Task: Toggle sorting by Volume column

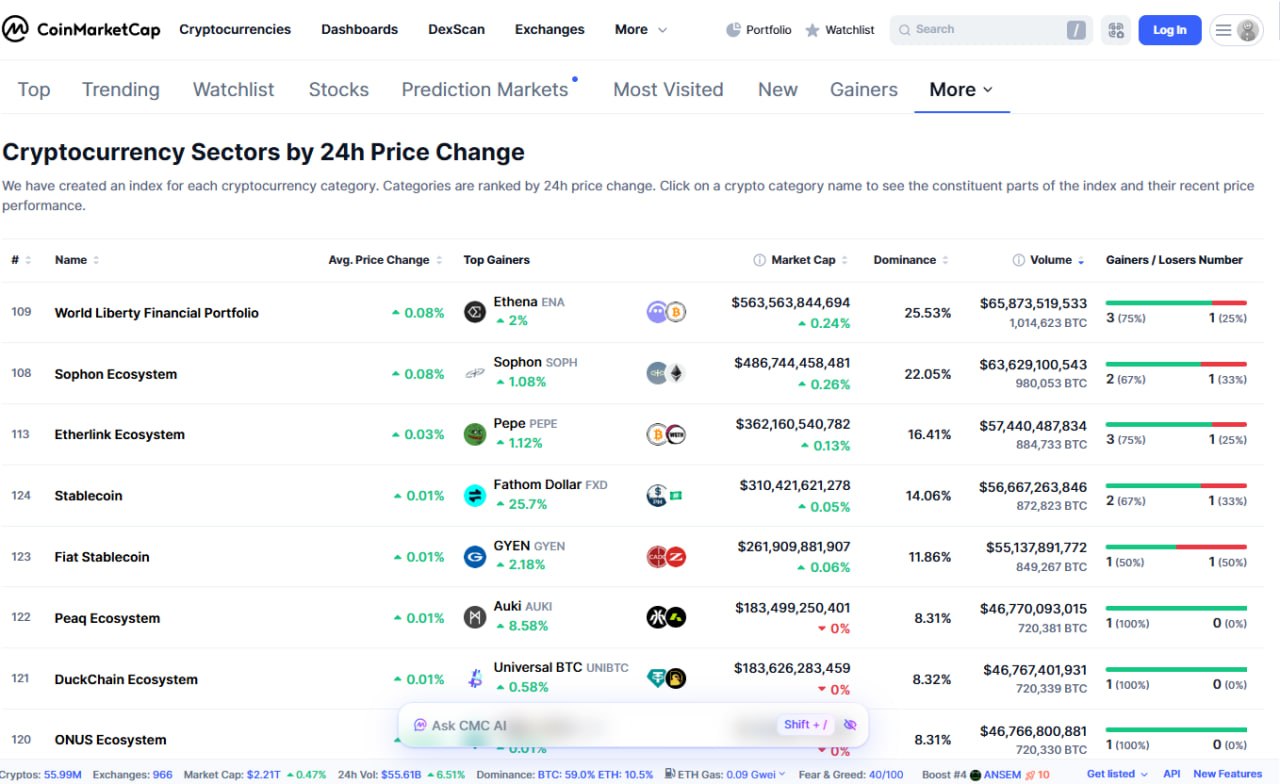Action: (x=1058, y=260)
